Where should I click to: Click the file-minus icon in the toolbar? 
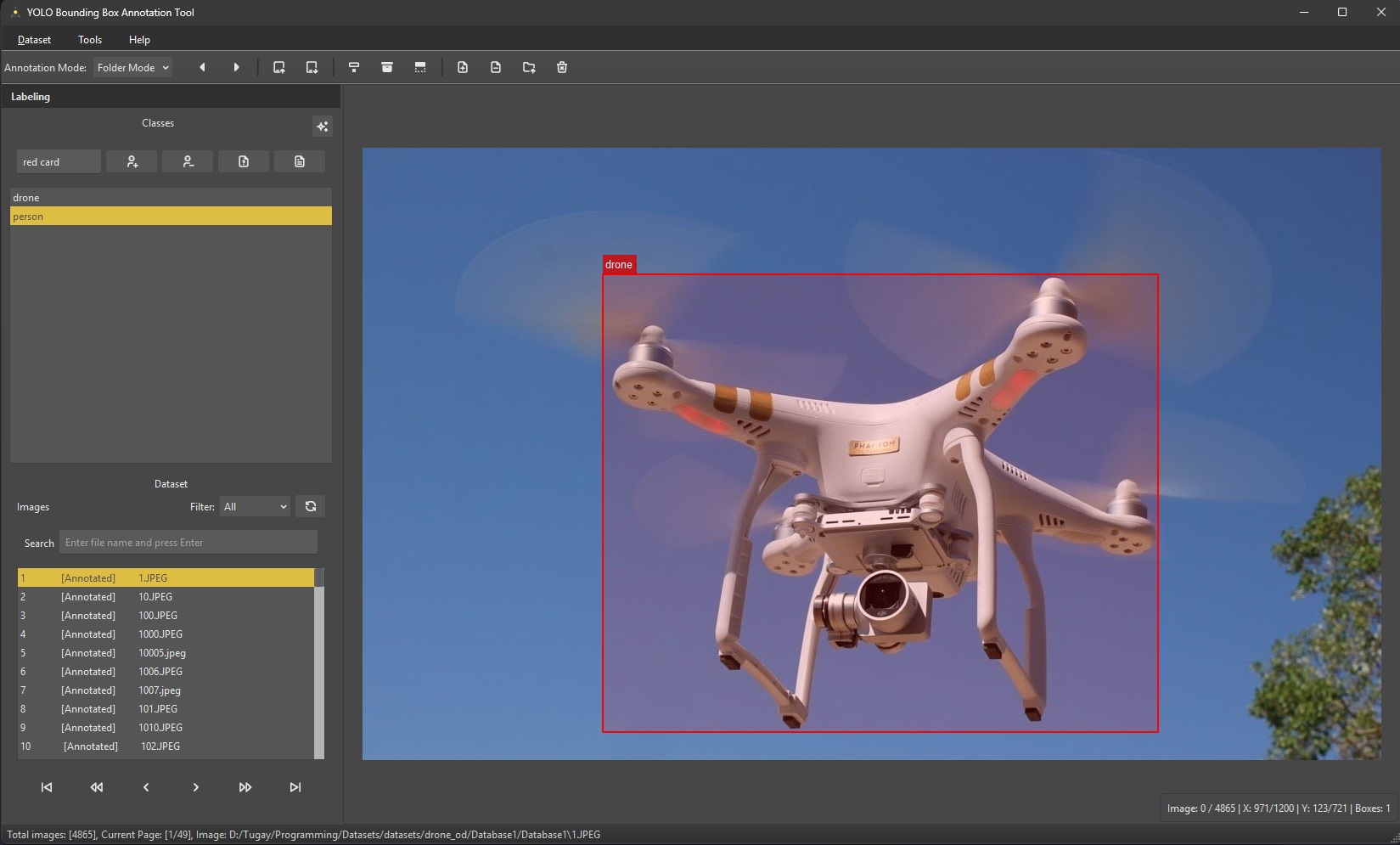pos(496,67)
